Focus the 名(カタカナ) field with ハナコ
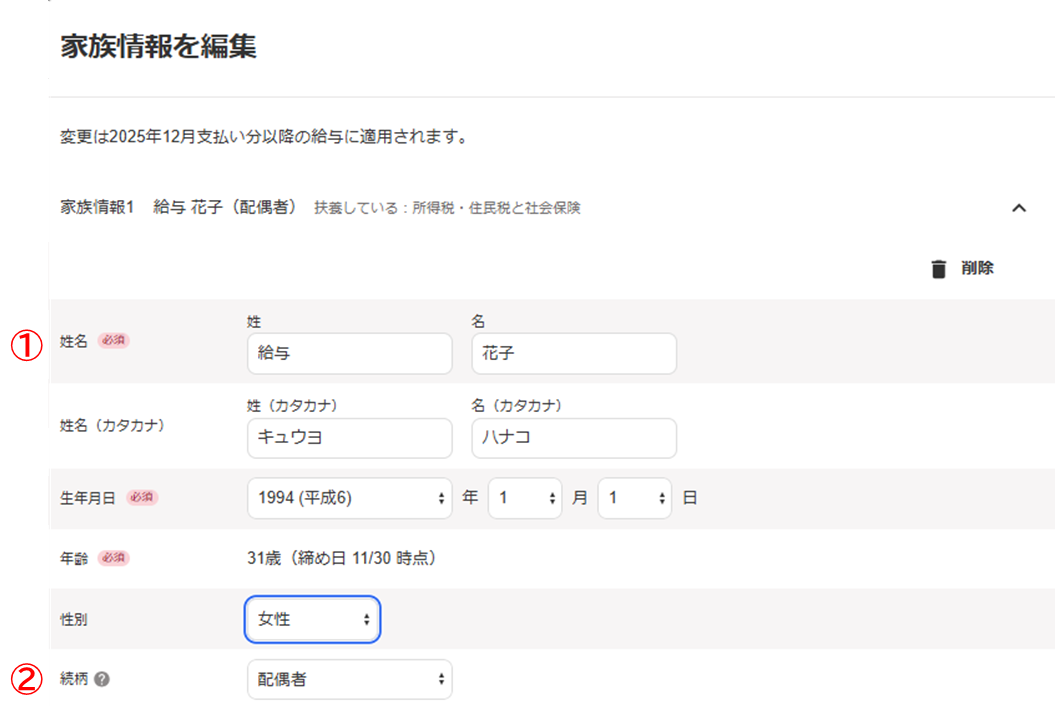1055x707 pixels. 573,438
